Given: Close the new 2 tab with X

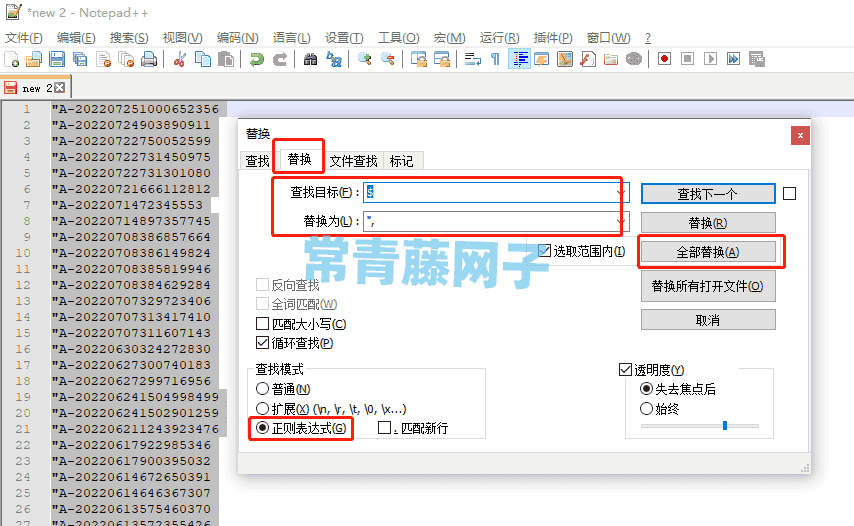Looking at the screenshot, I should 60,88.
